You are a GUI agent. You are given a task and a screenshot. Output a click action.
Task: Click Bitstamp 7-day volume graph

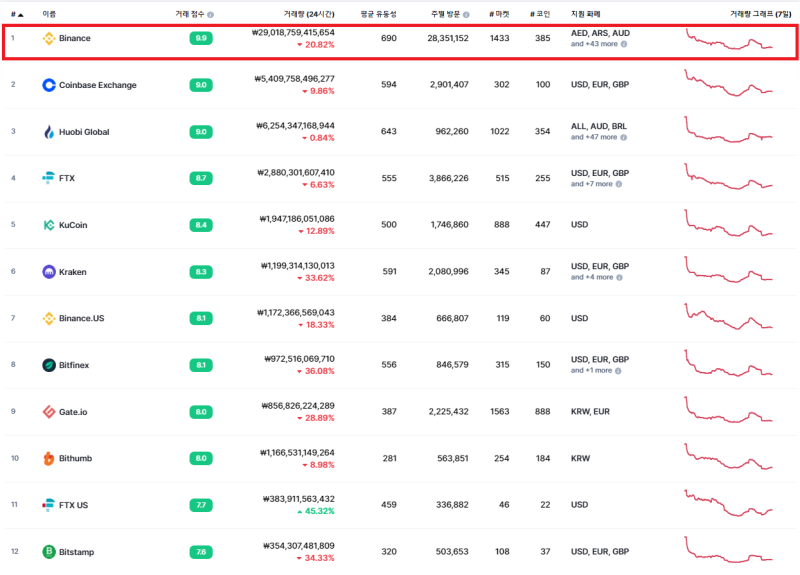[729, 550]
